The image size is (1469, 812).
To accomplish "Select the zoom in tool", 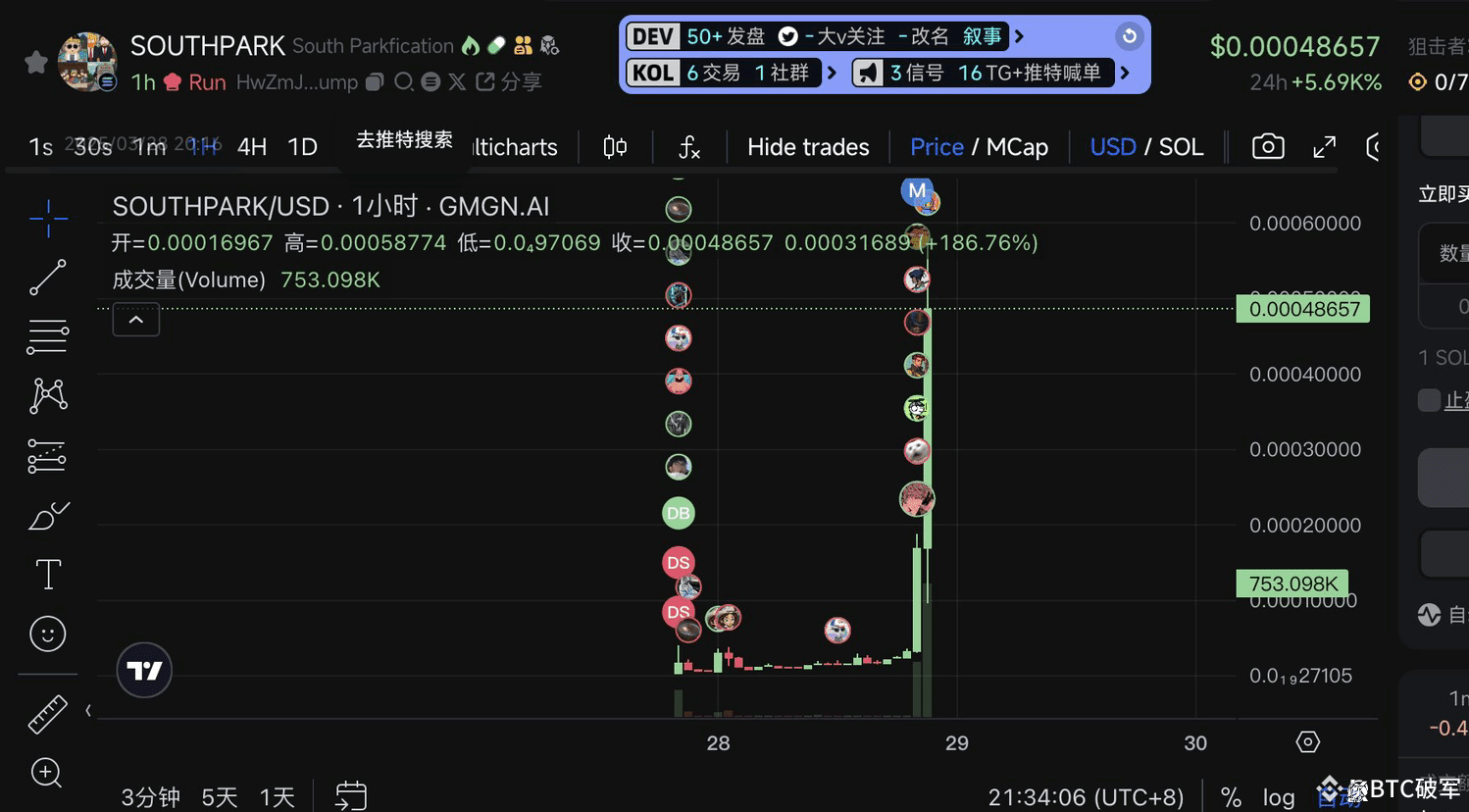I will click(47, 773).
